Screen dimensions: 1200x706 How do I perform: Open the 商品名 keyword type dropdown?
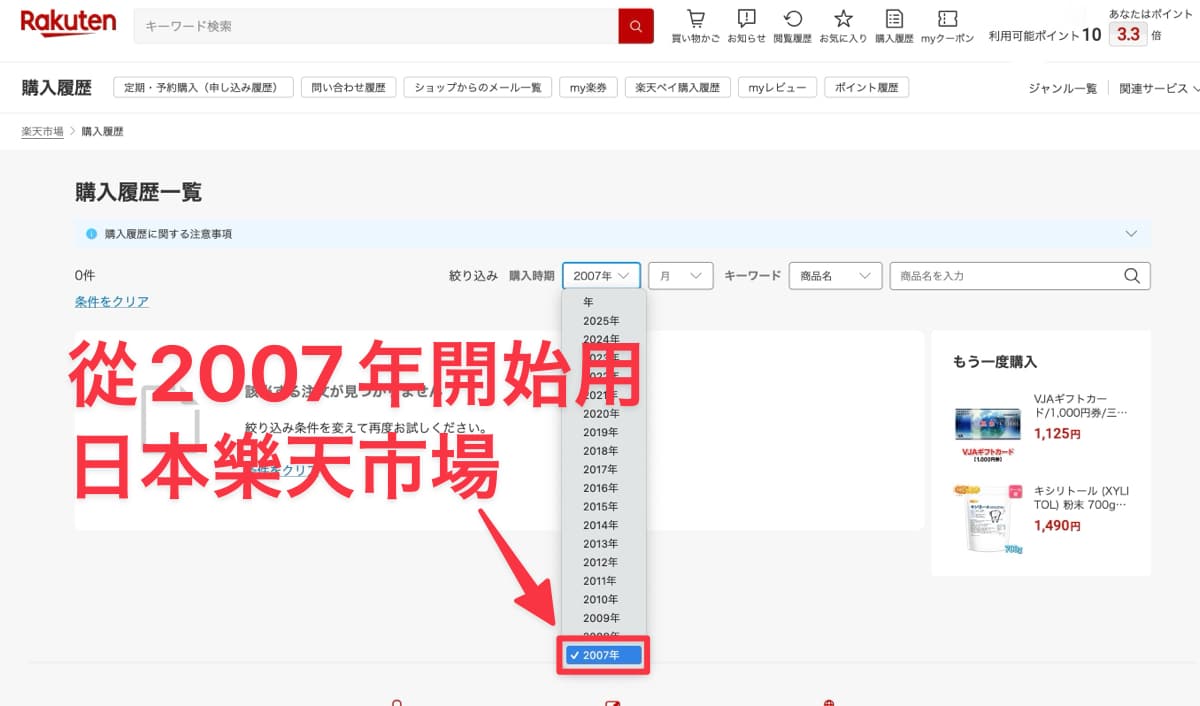tap(835, 276)
